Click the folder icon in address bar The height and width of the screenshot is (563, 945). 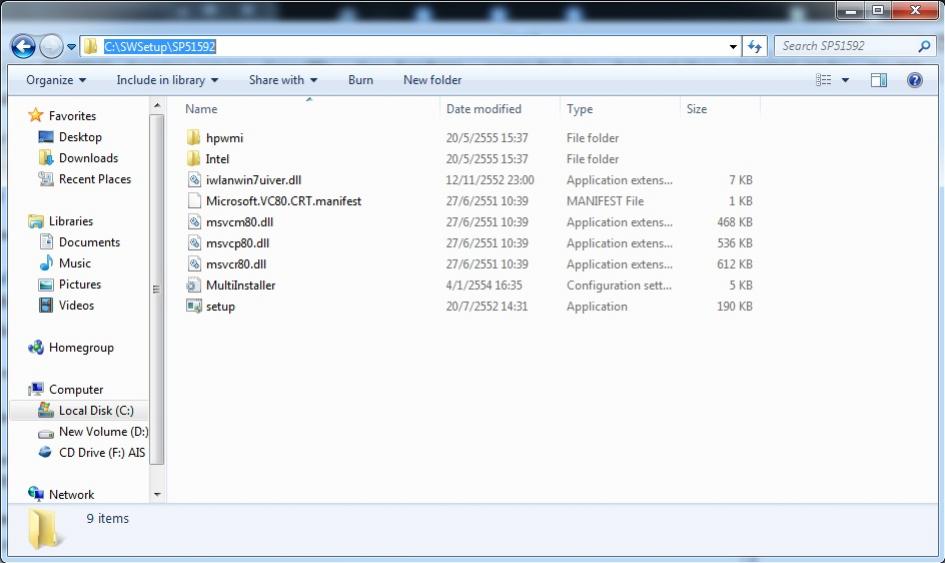point(90,46)
